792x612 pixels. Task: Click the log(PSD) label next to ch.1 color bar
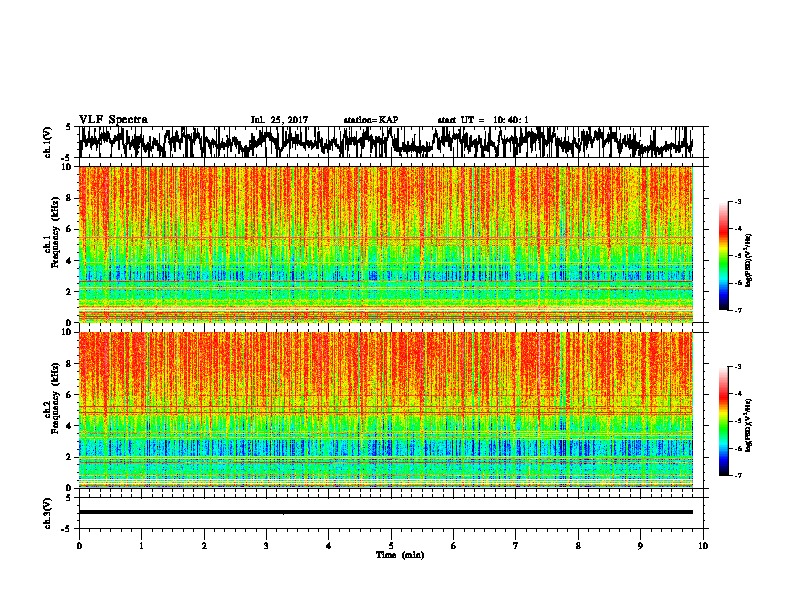(x=749, y=261)
